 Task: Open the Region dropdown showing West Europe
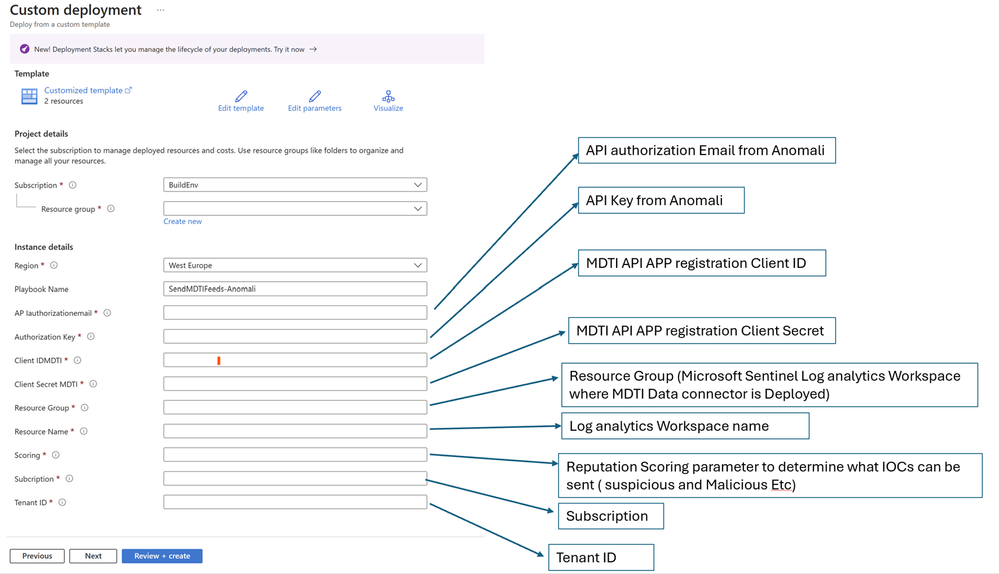295,265
